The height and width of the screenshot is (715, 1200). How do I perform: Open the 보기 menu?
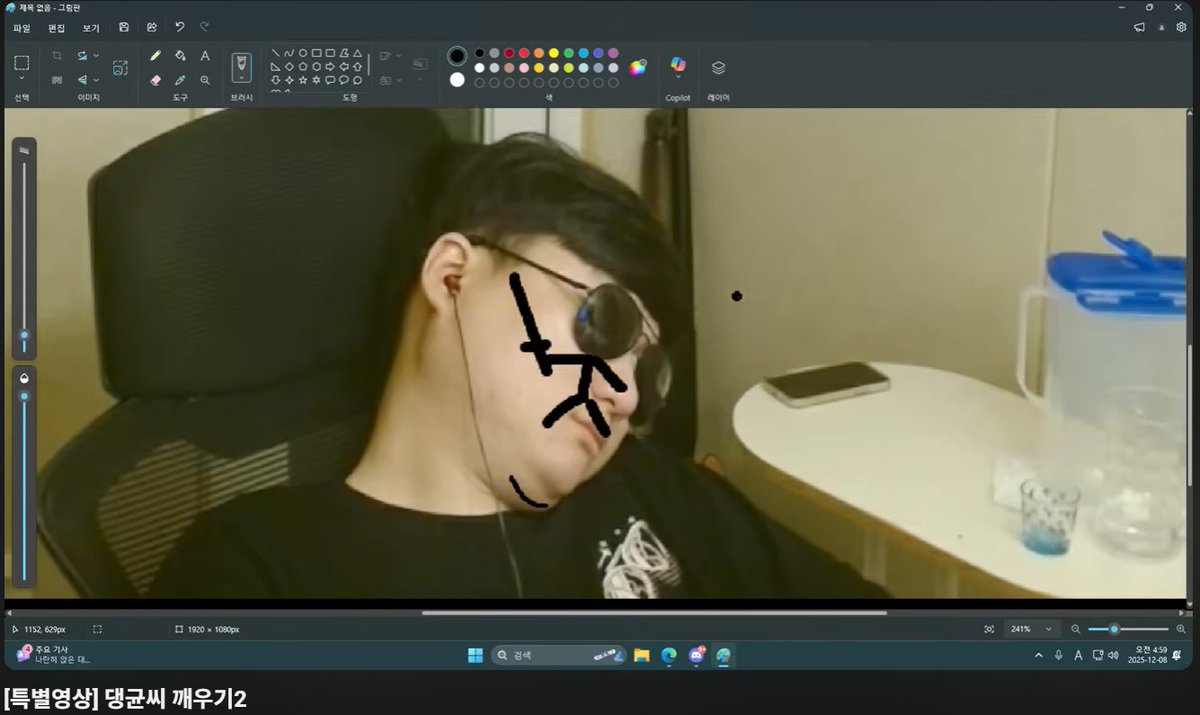pyautogui.click(x=90, y=27)
